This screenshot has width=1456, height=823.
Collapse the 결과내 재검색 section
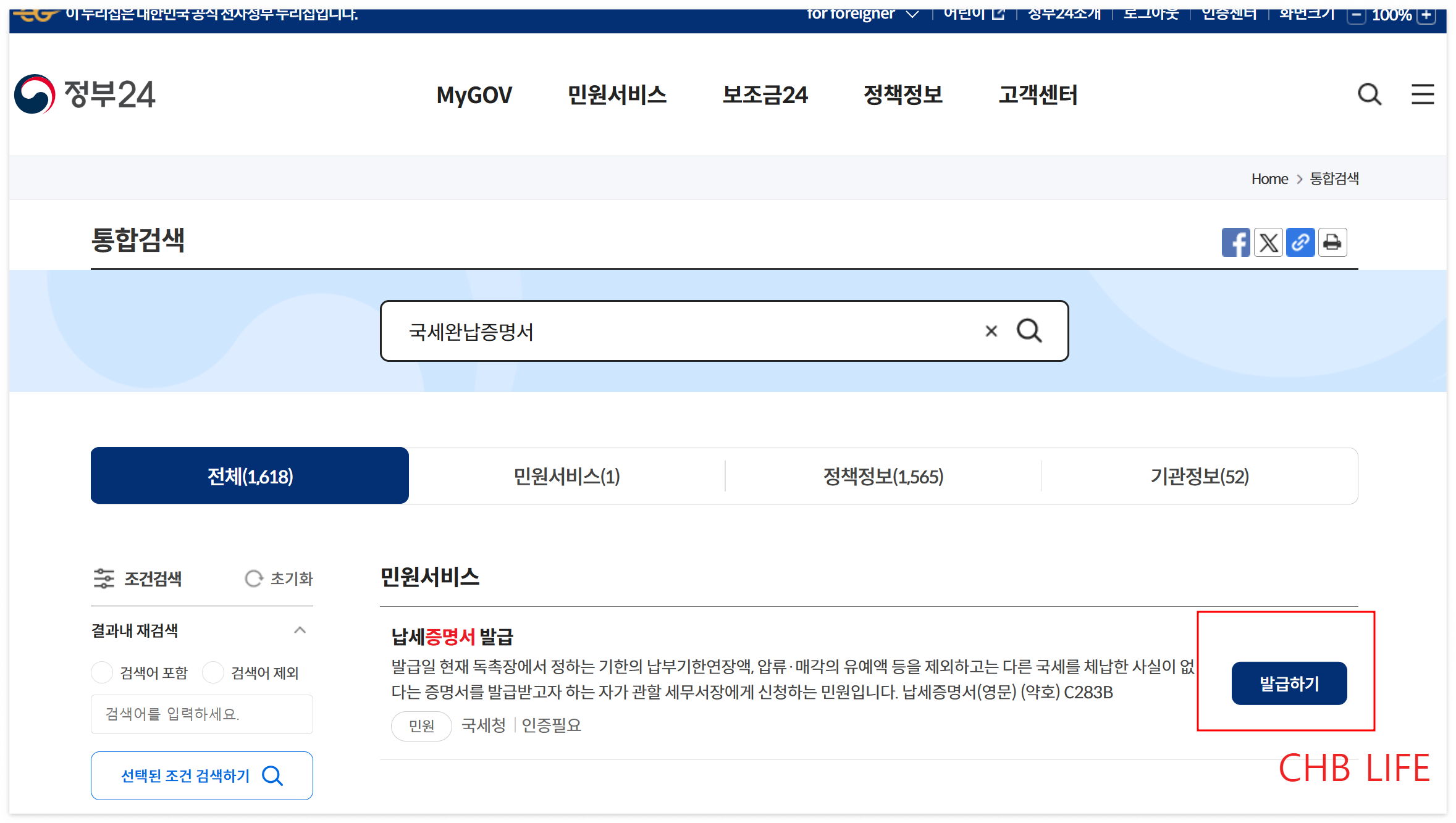coord(301,629)
